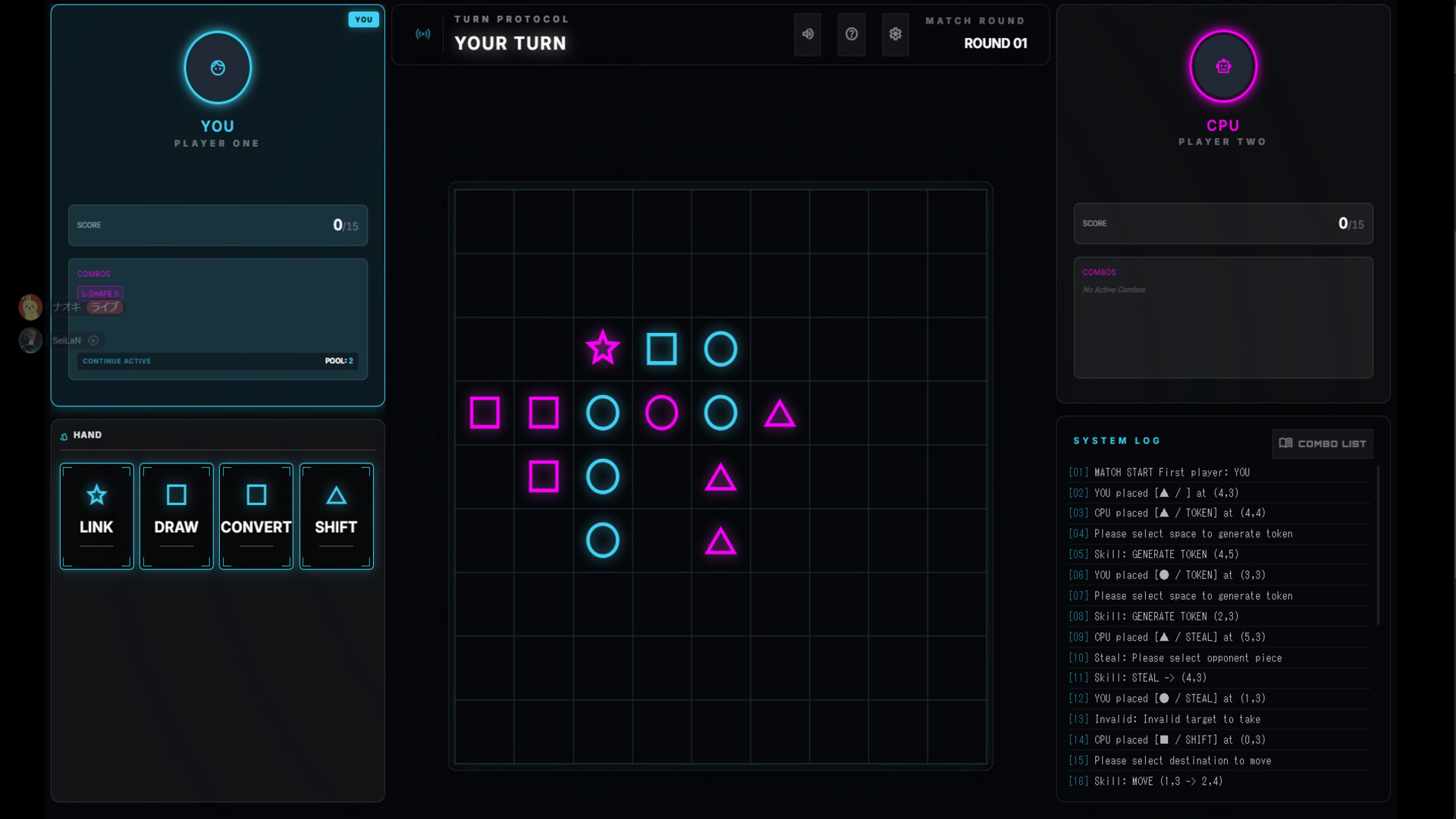Toggle the sound speaker icon
Image resolution: width=1456 pixels, height=819 pixels.
click(808, 34)
